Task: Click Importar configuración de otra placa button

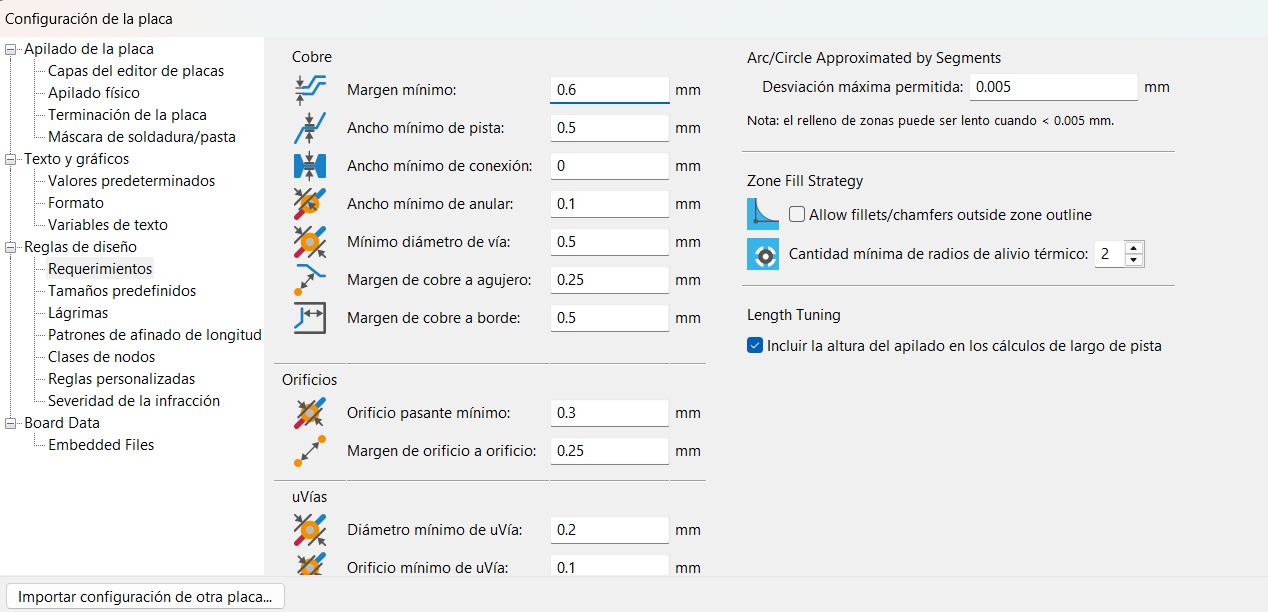Action: click(x=145, y=596)
